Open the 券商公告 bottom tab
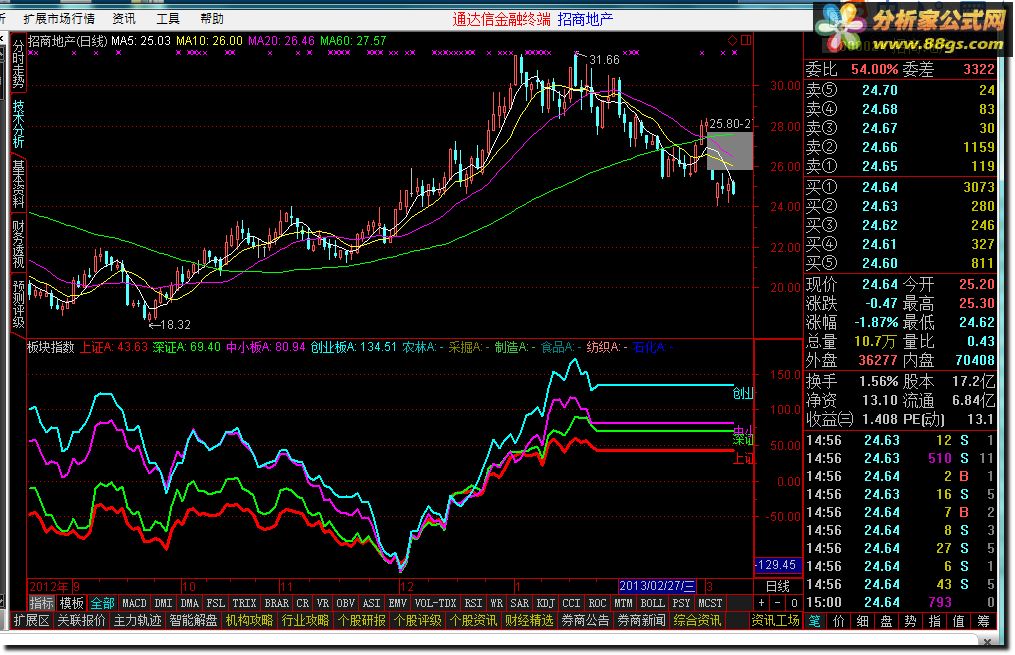The image size is (1015, 655). coord(586,621)
